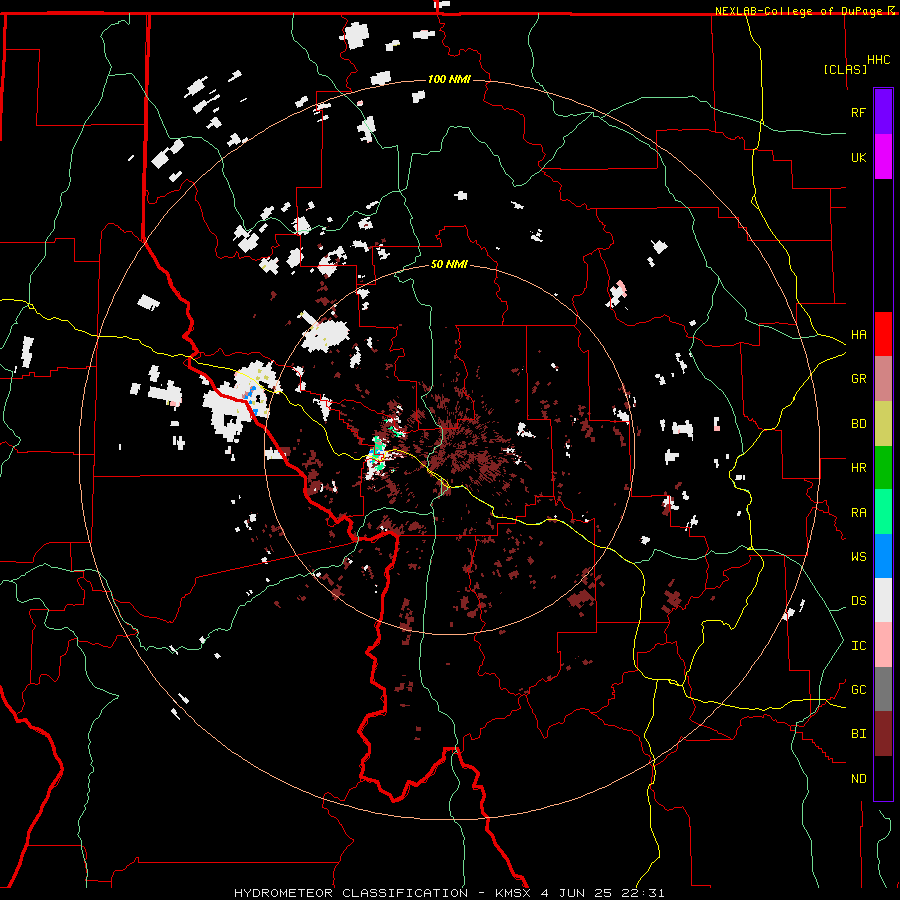Click the ND legend label

click(858, 778)
